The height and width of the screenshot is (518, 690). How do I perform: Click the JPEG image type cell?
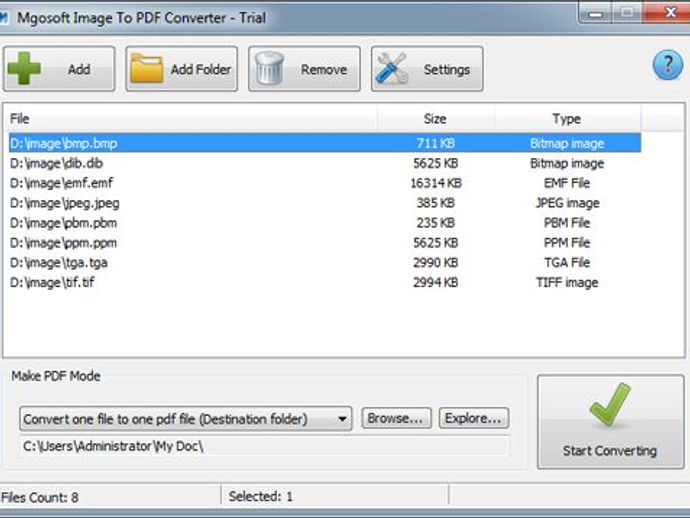(567, 203)
